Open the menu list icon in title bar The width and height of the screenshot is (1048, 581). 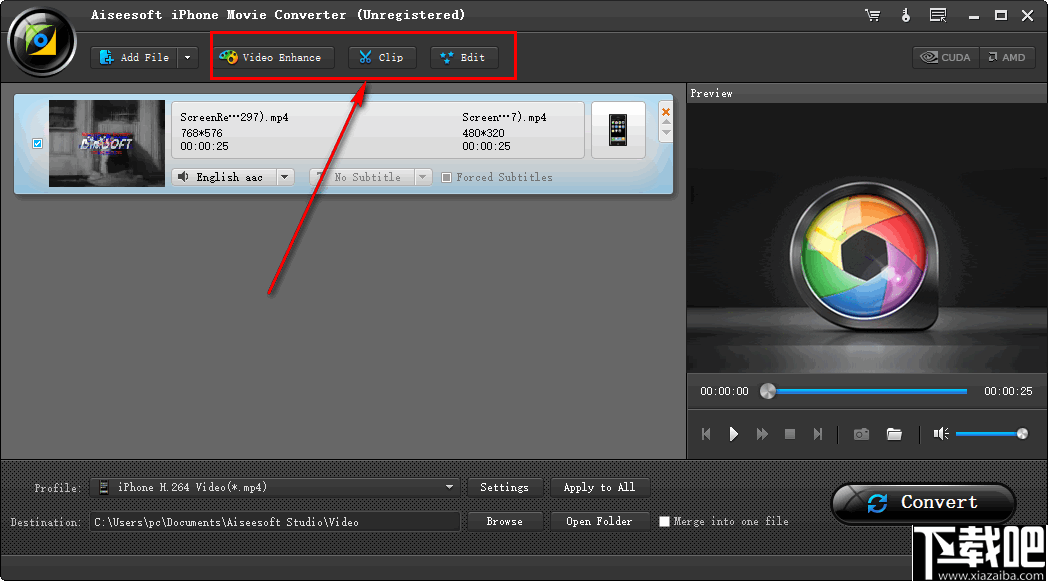pos(938,15)
